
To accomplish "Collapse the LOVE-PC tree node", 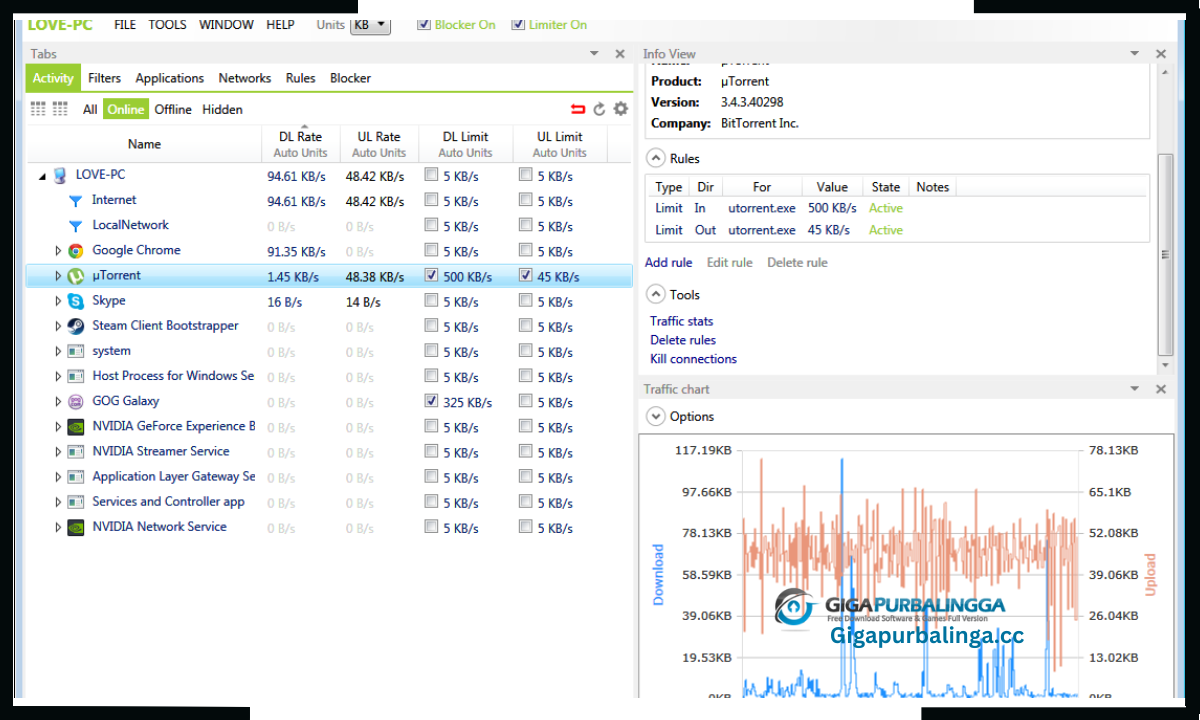I will [42, 176].
